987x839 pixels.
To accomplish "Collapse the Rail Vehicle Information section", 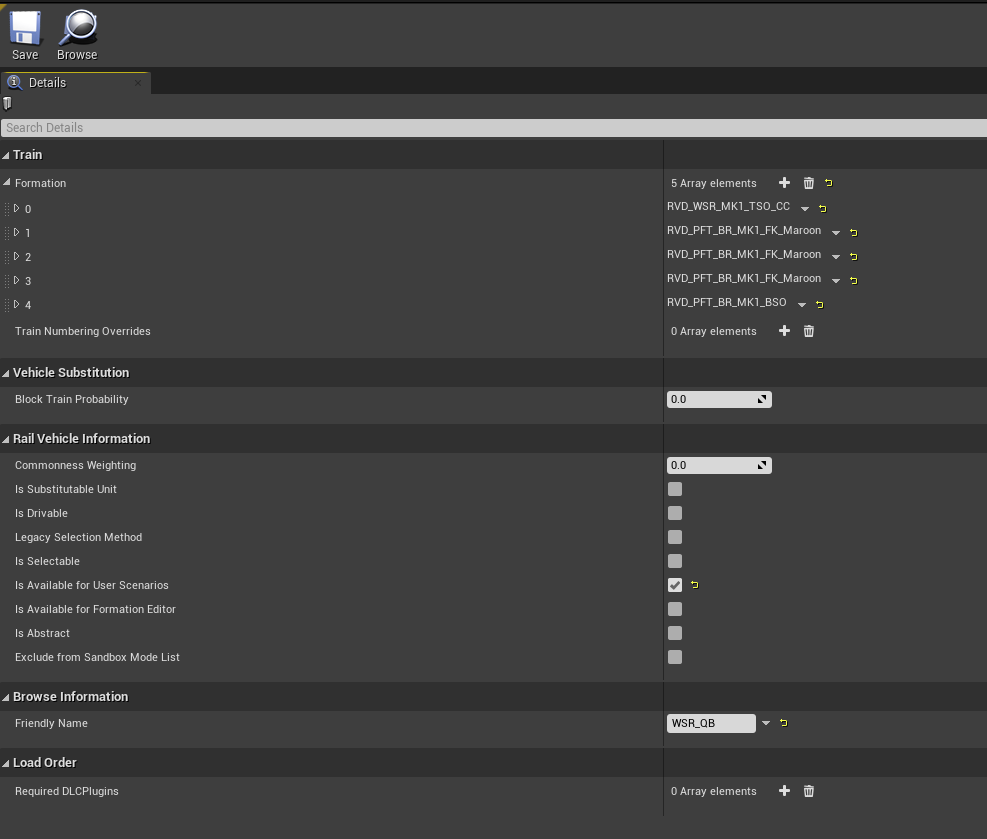I will tap(7, 439).
